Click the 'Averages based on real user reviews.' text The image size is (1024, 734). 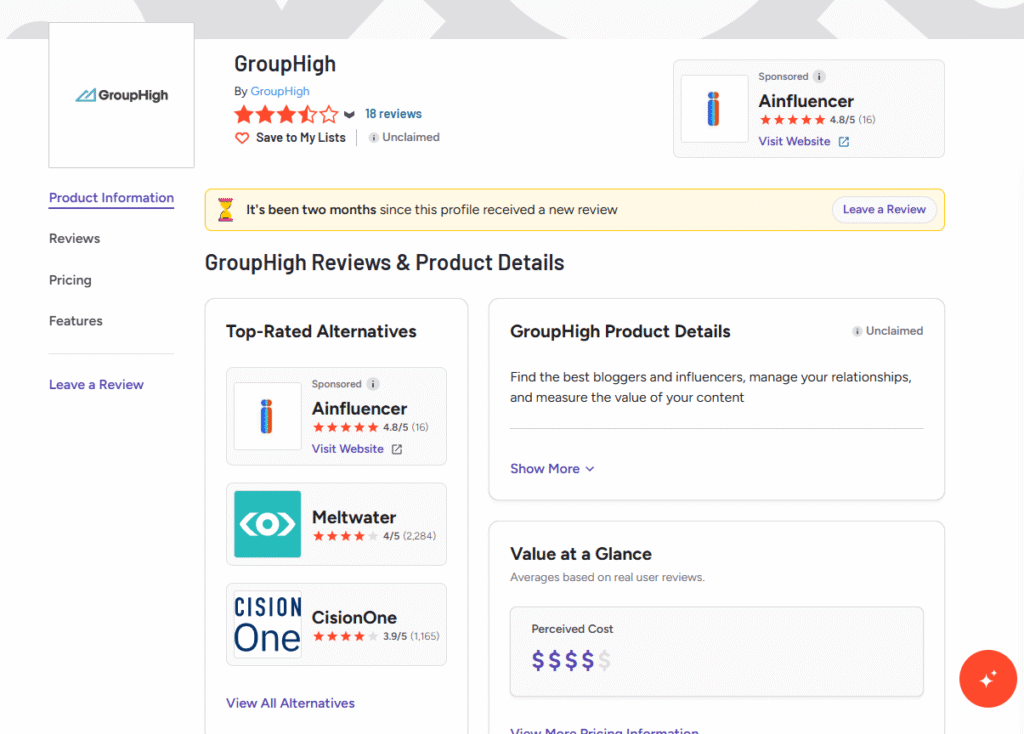[607, 577]
